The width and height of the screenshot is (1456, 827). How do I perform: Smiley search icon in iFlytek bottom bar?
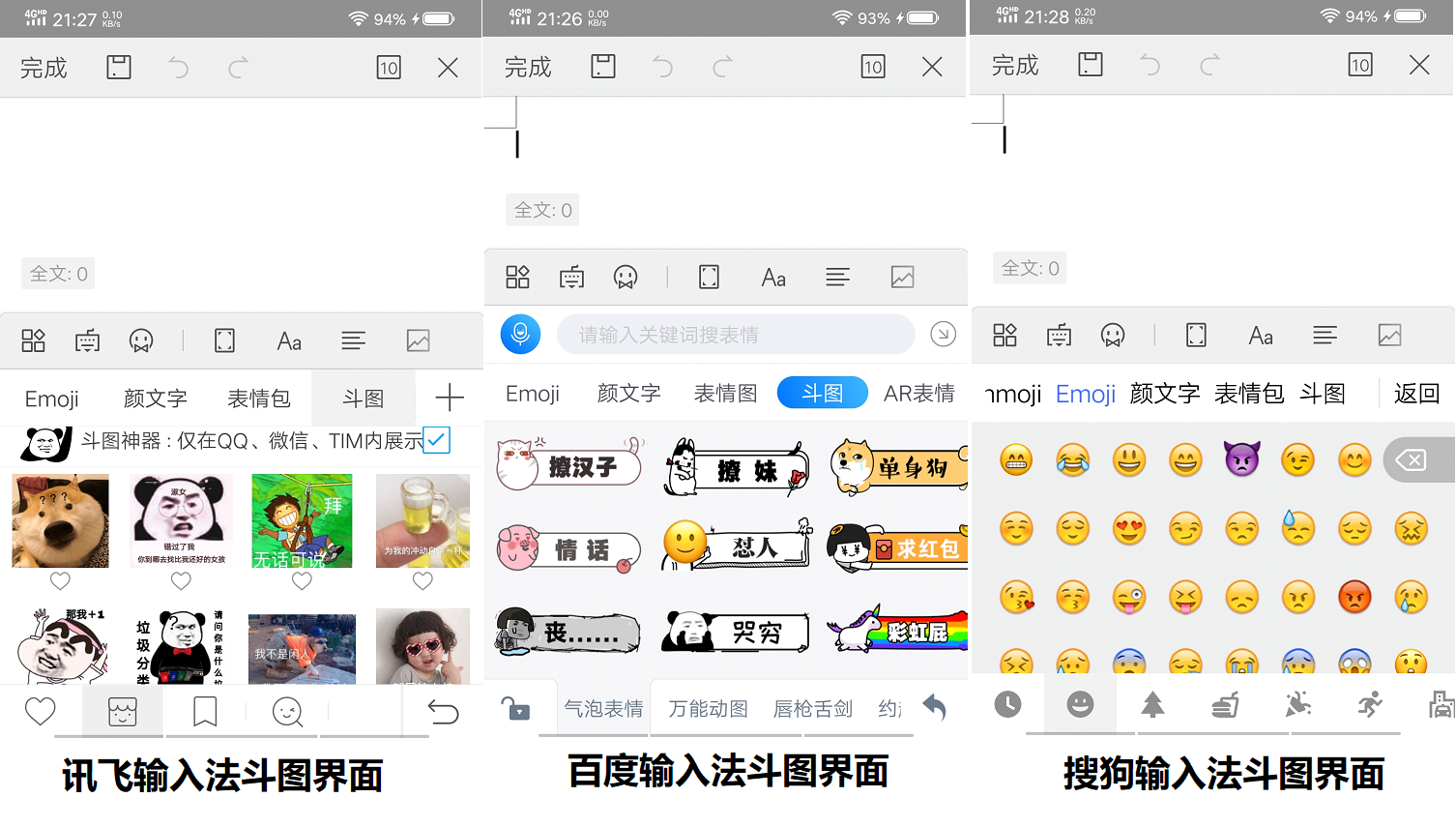288,712
